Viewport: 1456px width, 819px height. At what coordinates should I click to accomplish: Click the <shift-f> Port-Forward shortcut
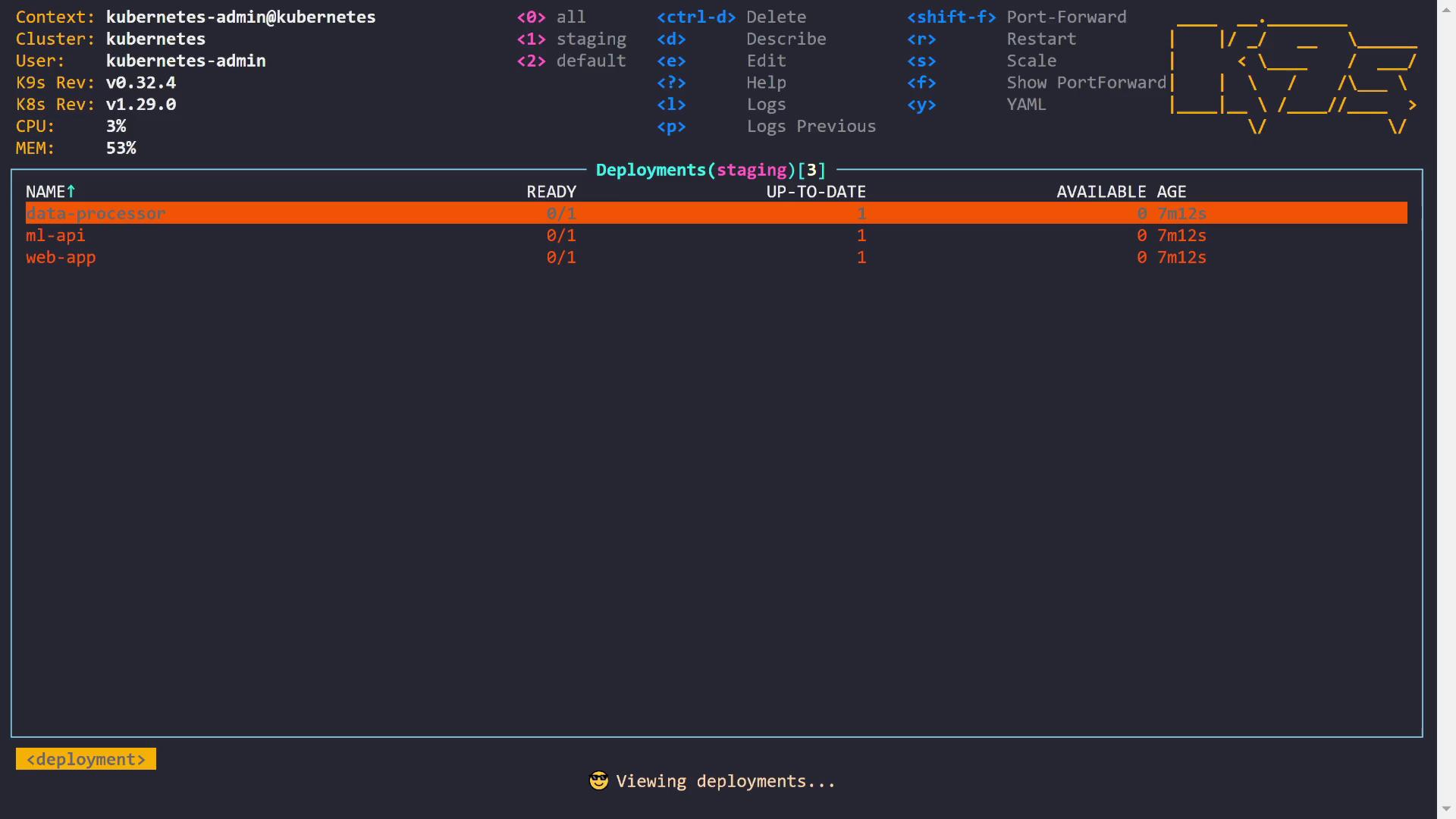click(951, 17)
